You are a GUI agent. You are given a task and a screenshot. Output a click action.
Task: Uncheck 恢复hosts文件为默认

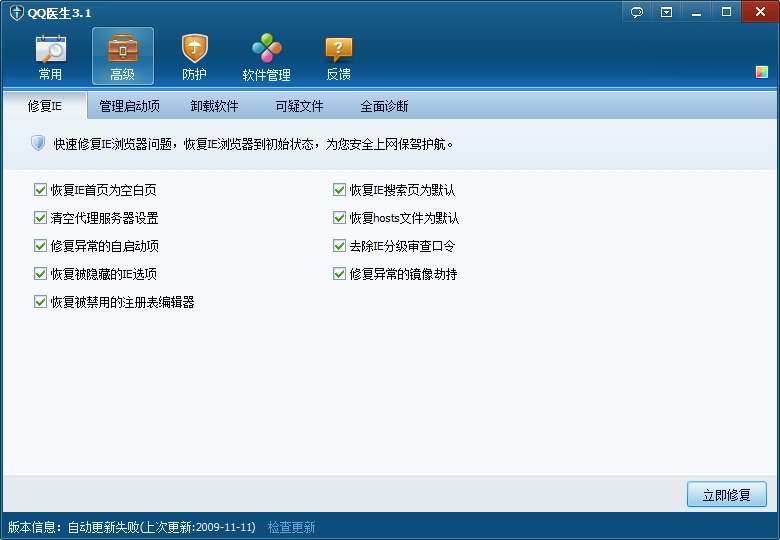[339, 218]
